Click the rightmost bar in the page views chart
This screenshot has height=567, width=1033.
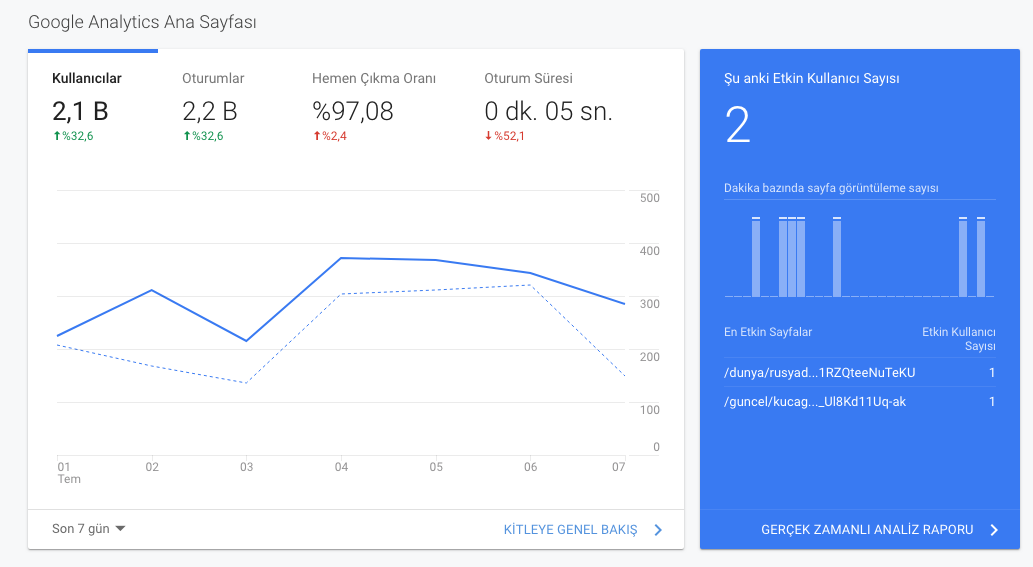pyautogui.click(x=981, y=257)
